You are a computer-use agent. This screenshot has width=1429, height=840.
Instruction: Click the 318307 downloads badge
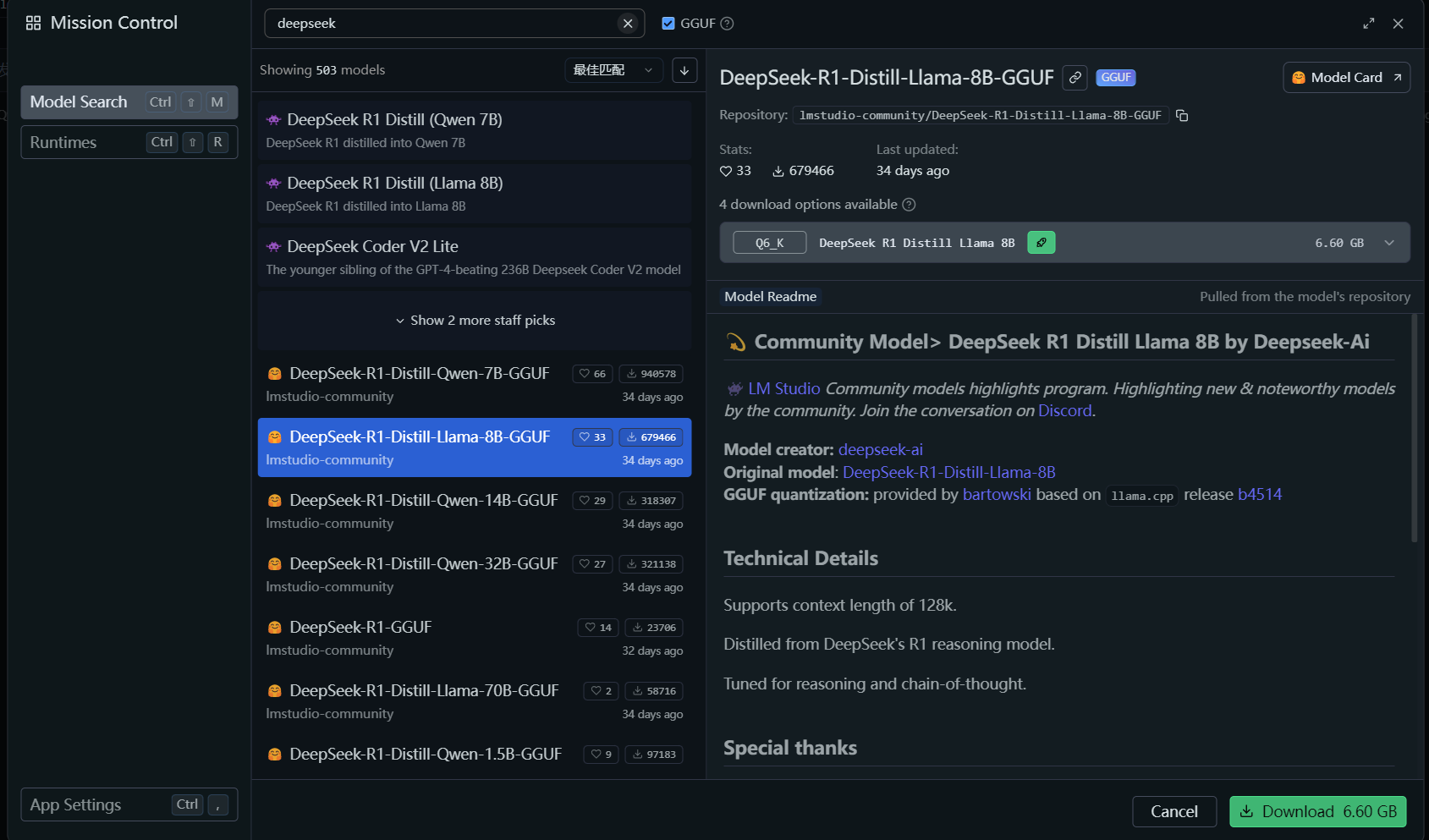click(x=651, y=501)
